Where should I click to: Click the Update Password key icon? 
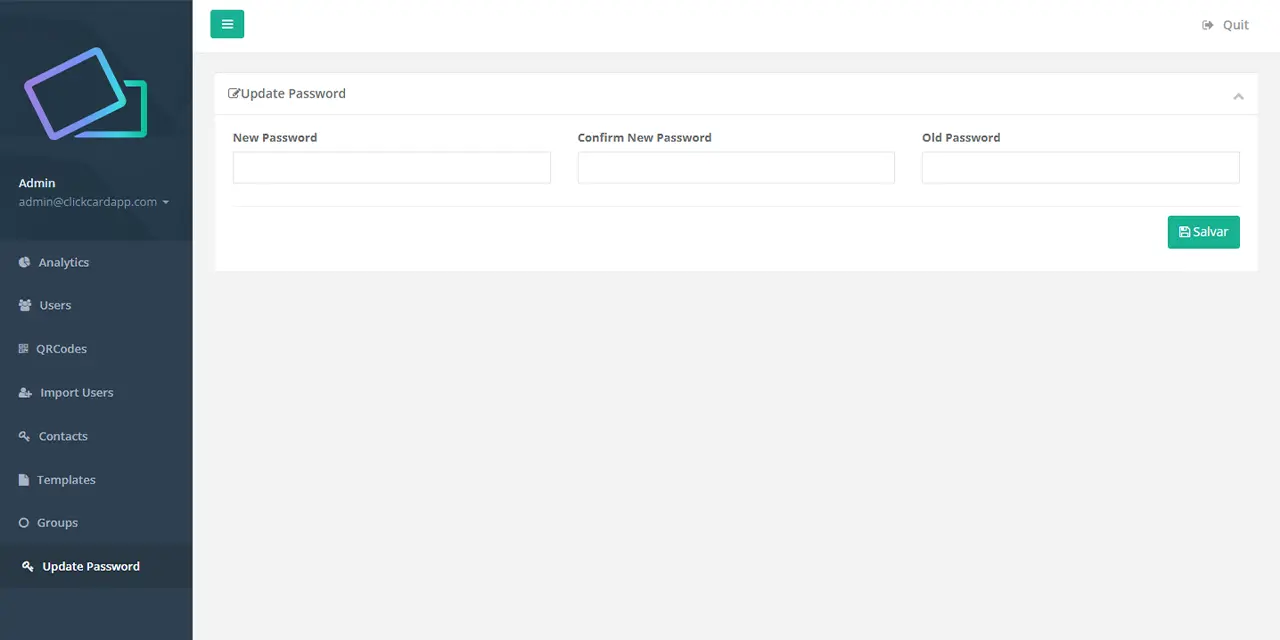[x=28, y=566]
